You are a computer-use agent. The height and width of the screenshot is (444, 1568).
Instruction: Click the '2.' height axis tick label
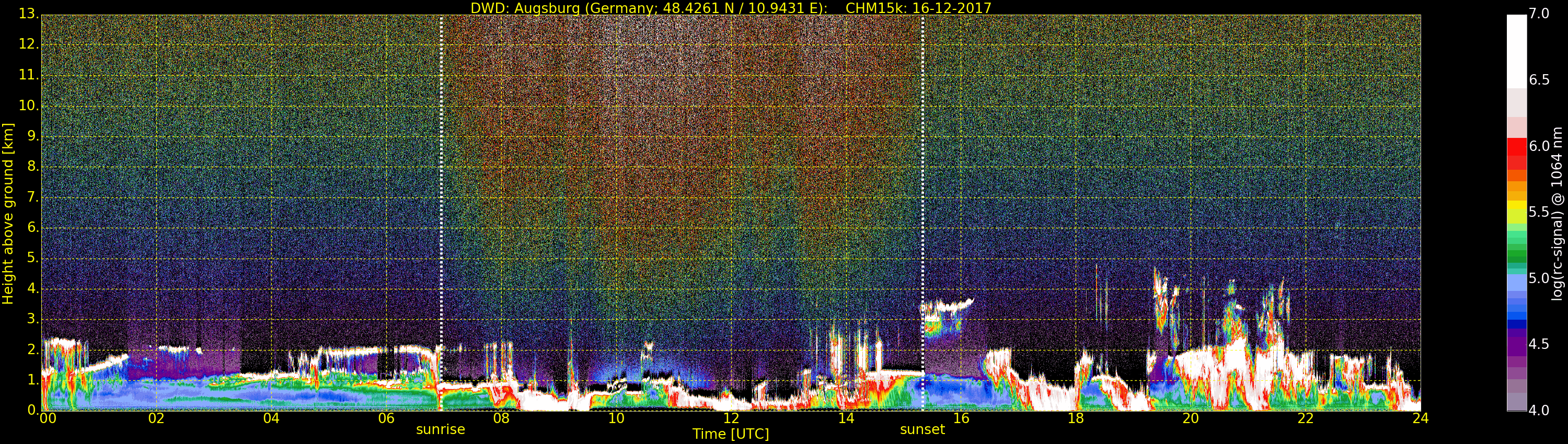pos(33,349)
